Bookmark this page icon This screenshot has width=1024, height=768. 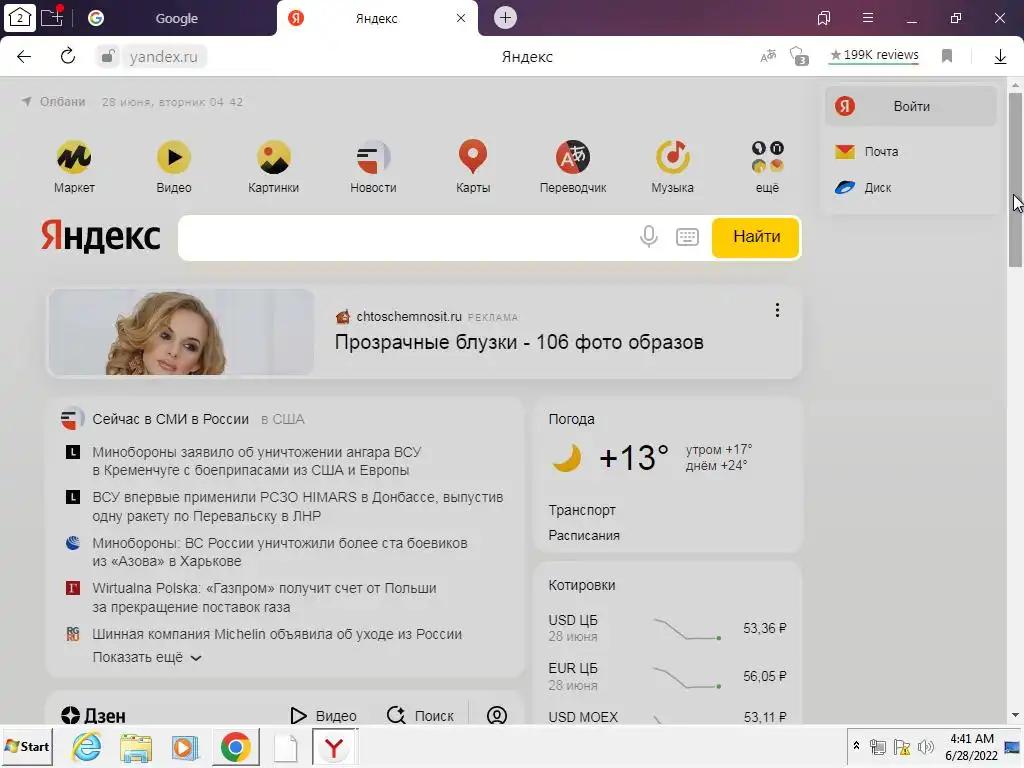pyautogui.click(x=947, y=56)
